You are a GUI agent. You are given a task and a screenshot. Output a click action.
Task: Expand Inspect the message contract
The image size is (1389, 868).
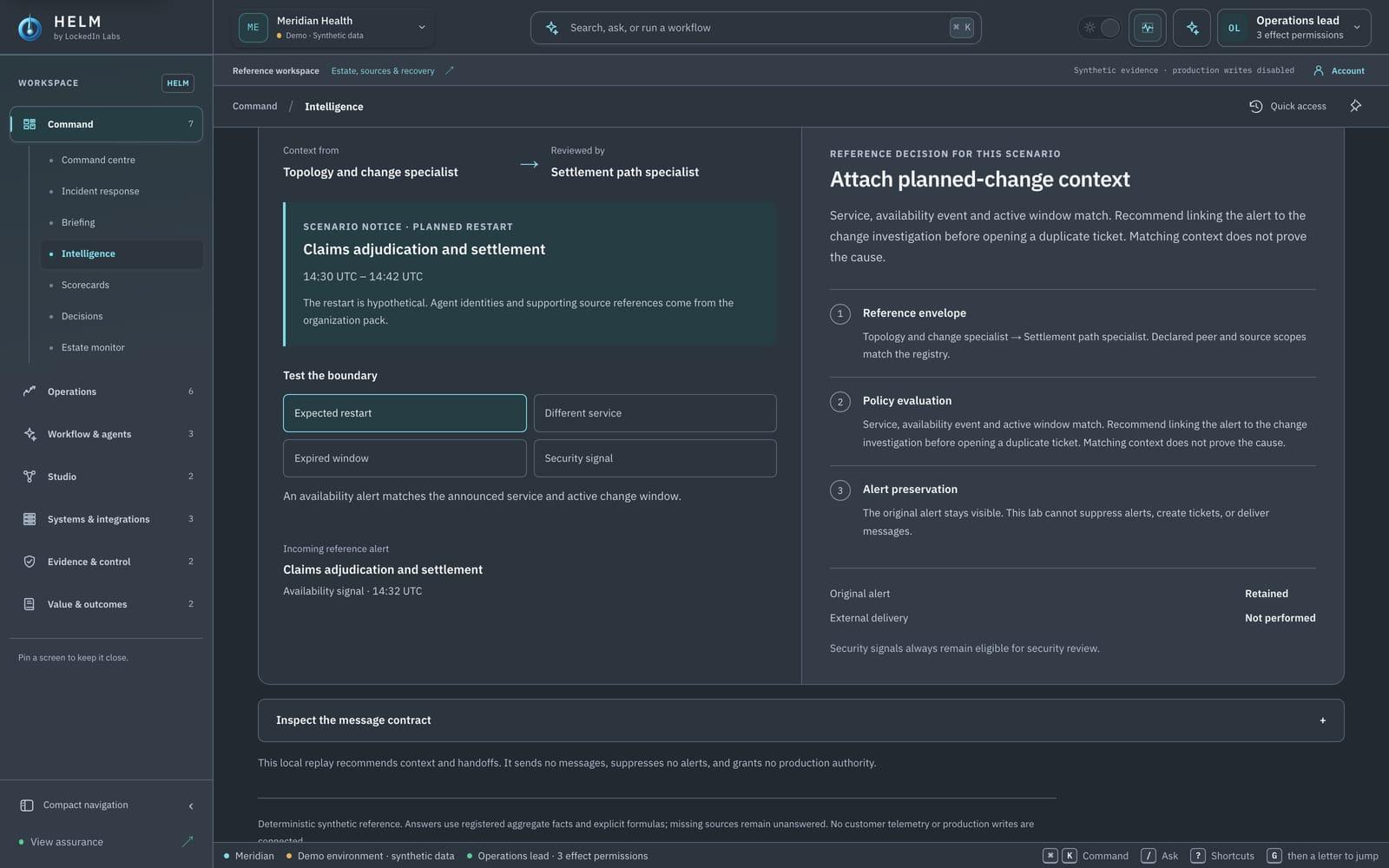click(x=800, y=720)
